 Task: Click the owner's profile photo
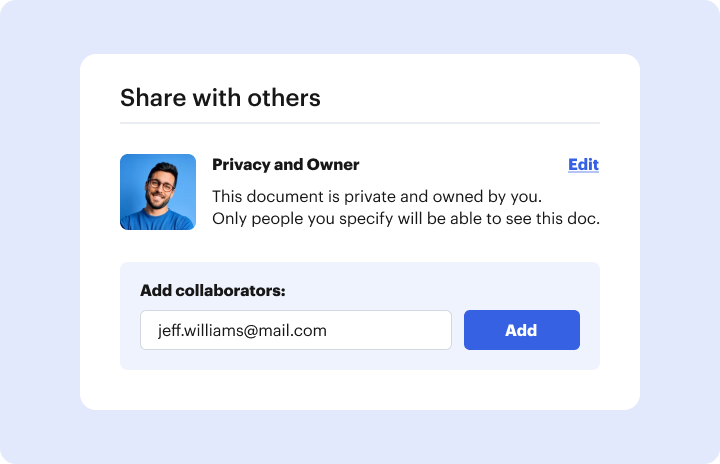[158, 192]
